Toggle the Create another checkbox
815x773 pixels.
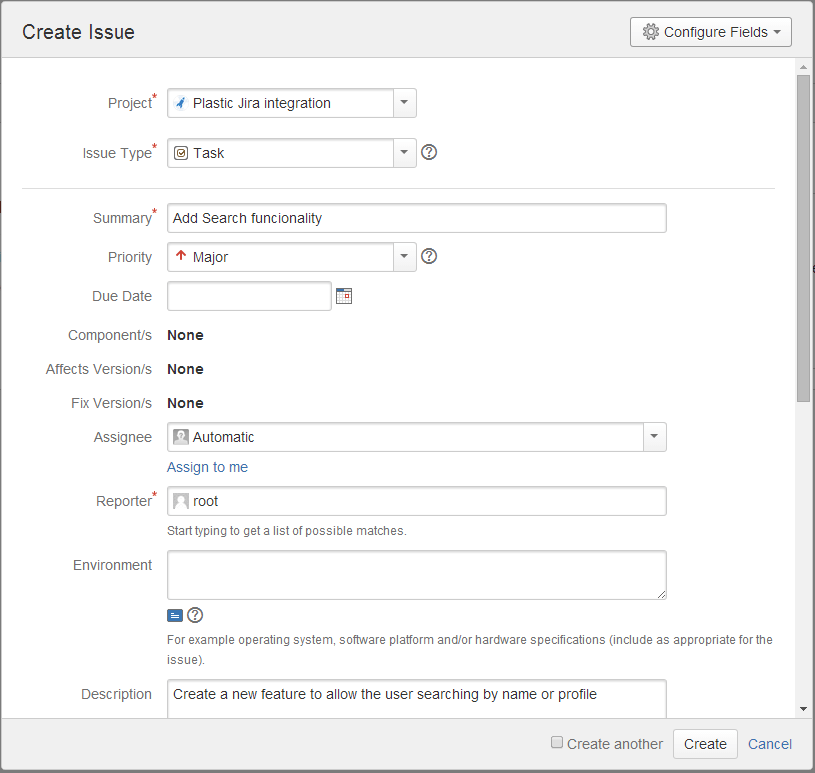tap(557, 742)
